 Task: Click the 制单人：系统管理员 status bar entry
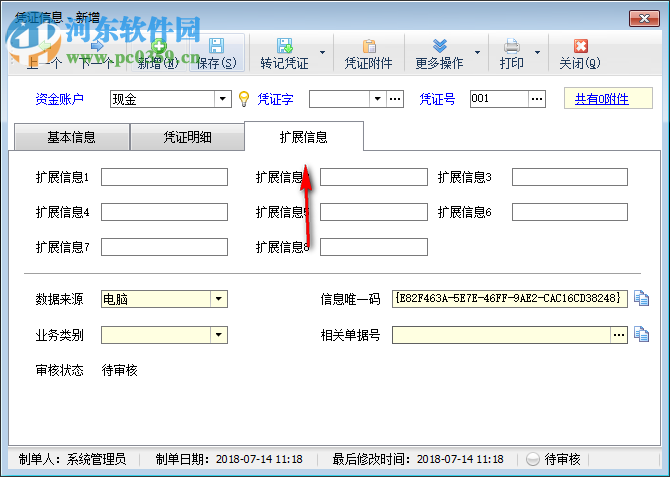point(72,459)
